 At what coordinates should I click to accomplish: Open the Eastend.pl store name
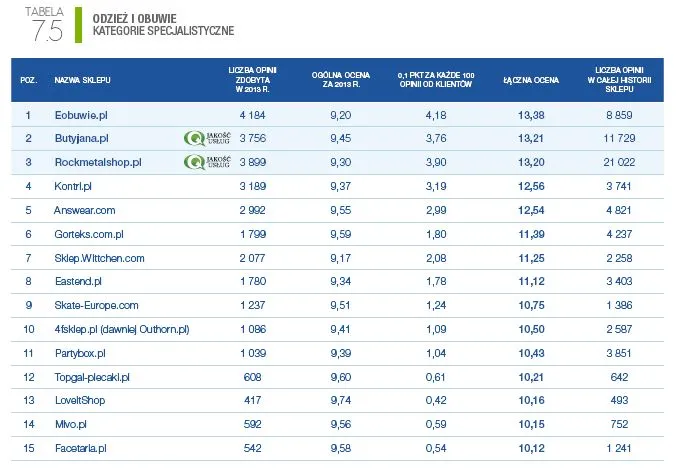click(77, 282)
